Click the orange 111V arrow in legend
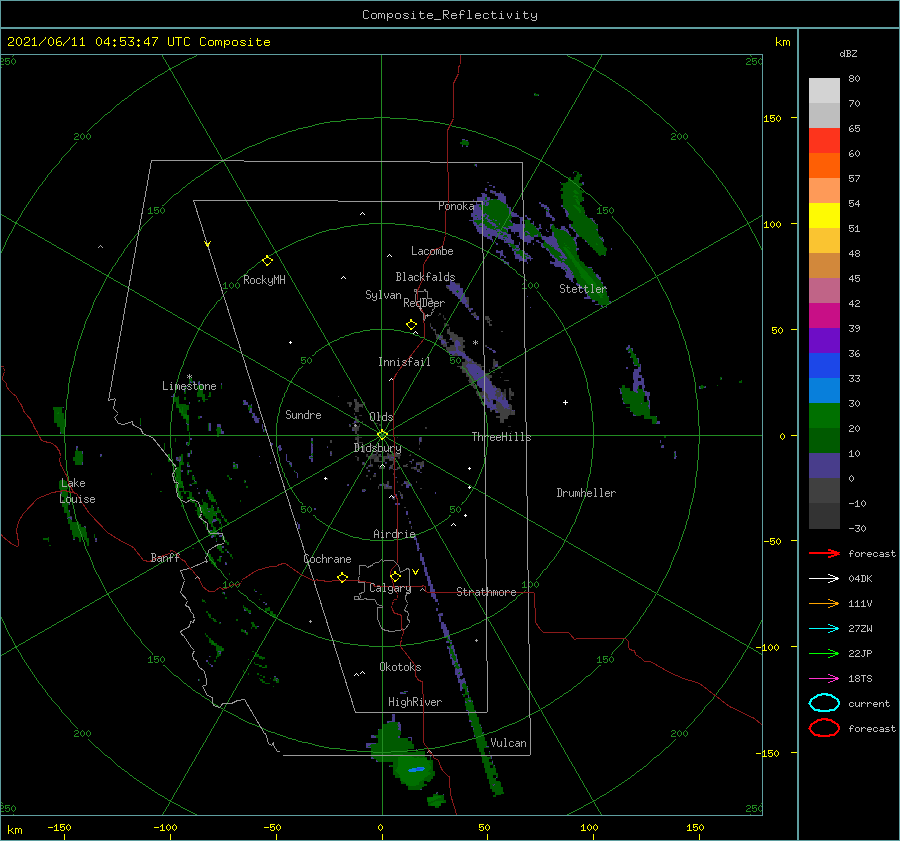The height and width of the screenshot is (841, 900). click(x=824, y=603)
